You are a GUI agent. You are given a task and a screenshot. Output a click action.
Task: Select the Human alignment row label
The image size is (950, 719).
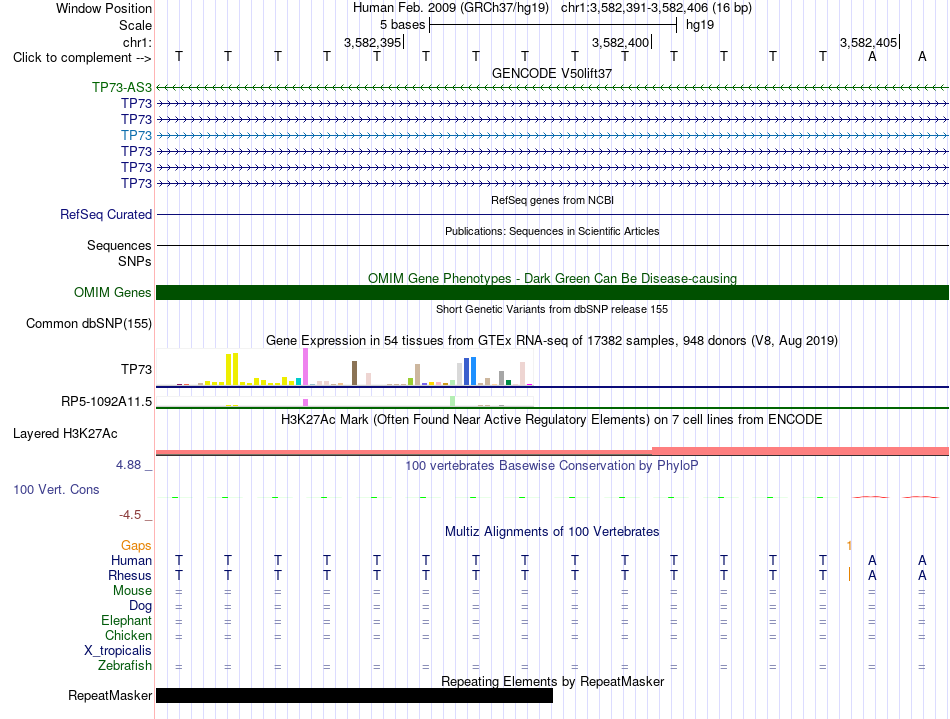pyautogui.click(x=131, y=561)
